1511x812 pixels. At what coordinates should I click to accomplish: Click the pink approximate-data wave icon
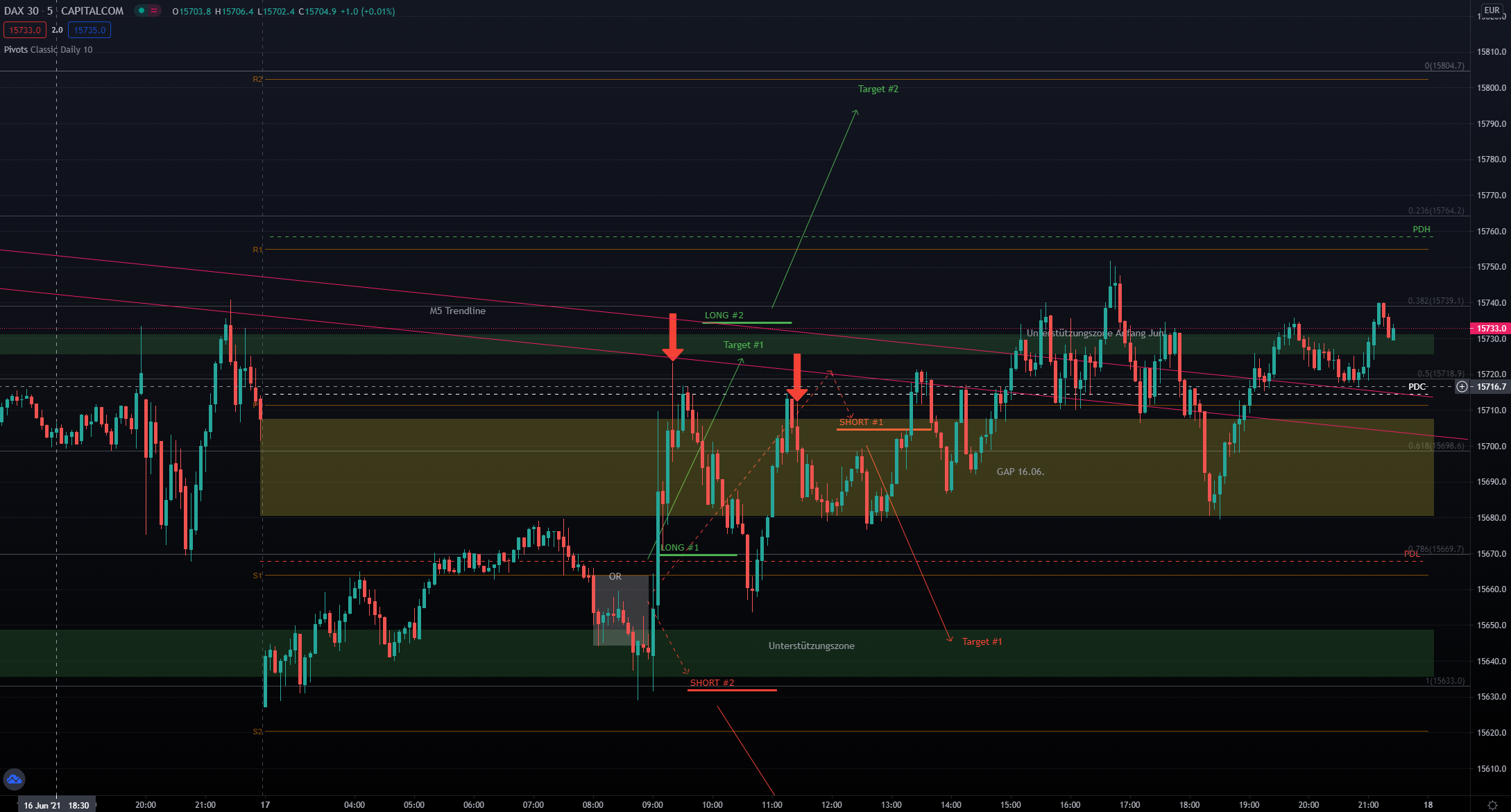(154, 10)
